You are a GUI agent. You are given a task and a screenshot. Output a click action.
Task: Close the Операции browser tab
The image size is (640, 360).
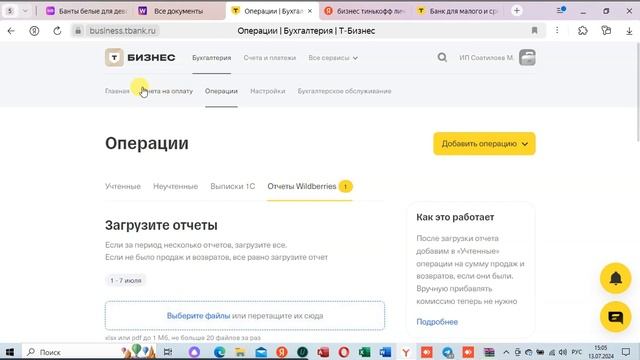[x=310, y=11]
